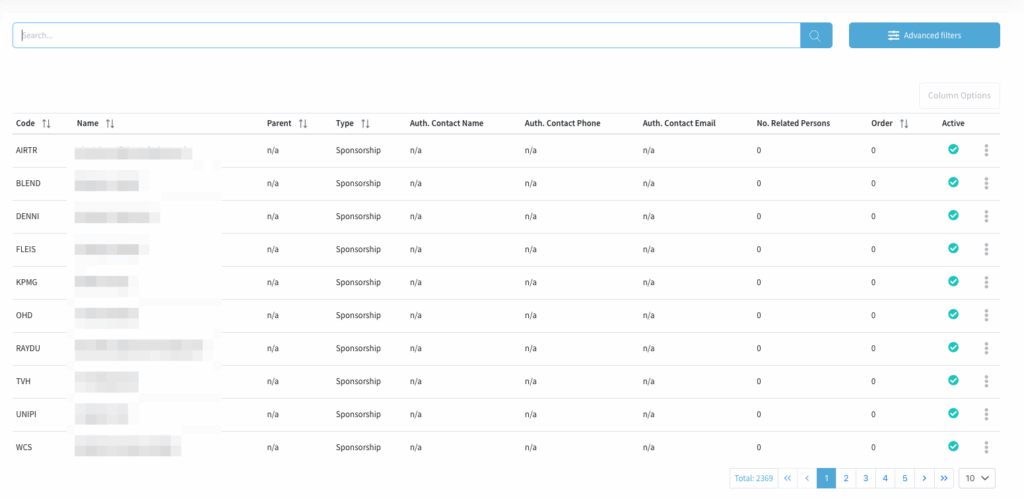The width and height of the screenshot is (1024, 499).
Task: Open actions menu for RAYDU row
Action: pyautogui.click(x=985, y=349)
